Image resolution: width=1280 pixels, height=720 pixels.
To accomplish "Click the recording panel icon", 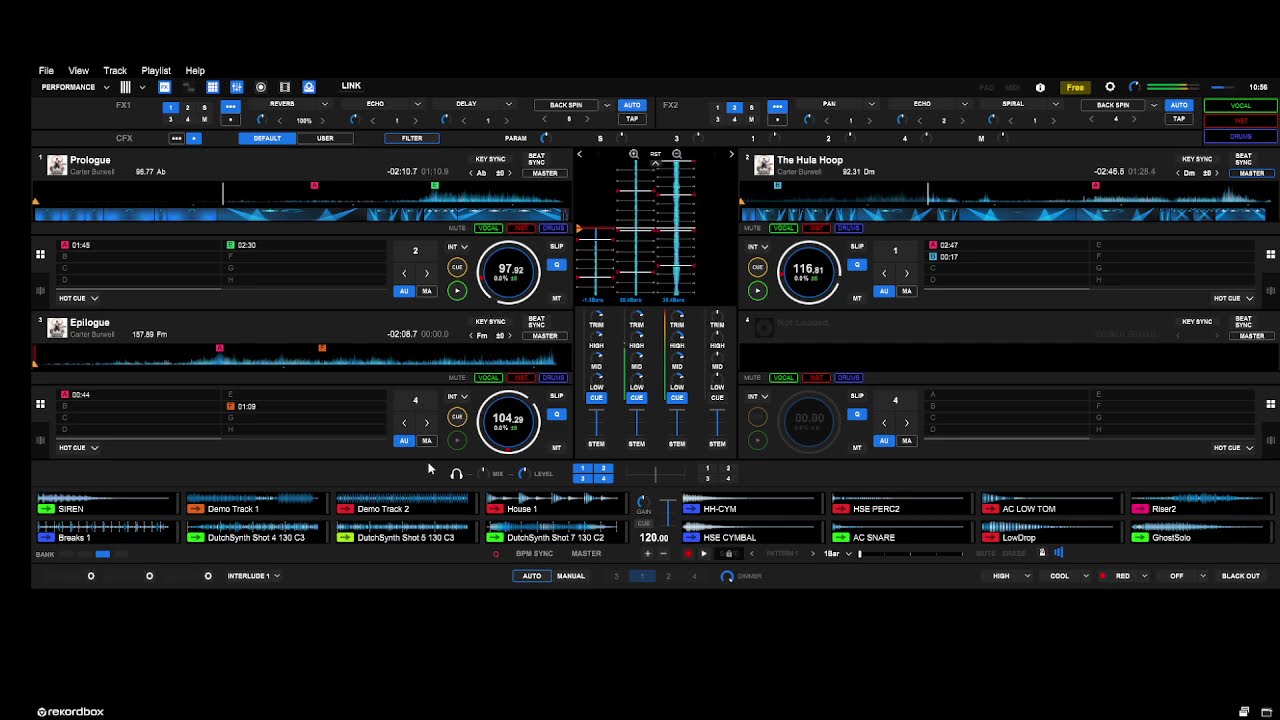I will (261, 87).
